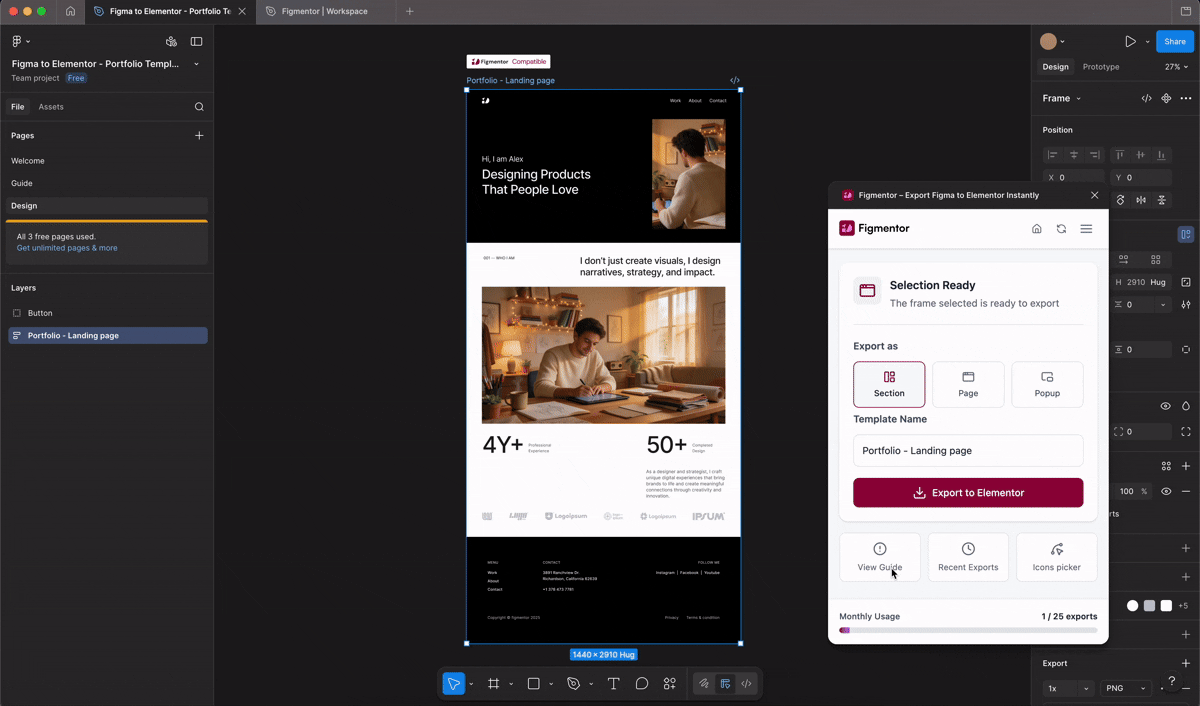Viewport: 1200px width, 706px height.
Task: Click the Export to Elementor button
Action: [x=968, y=493]
